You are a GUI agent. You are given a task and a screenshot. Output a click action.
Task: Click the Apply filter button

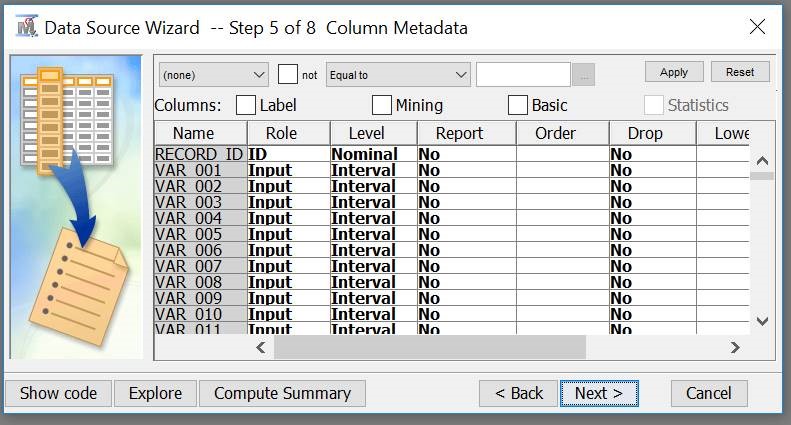[x=674, y=72]
